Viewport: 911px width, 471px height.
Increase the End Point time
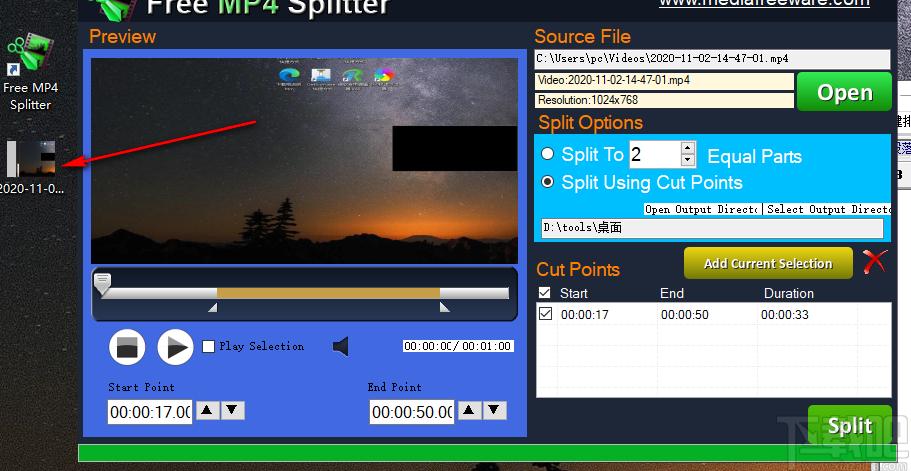tap(470, 411)
